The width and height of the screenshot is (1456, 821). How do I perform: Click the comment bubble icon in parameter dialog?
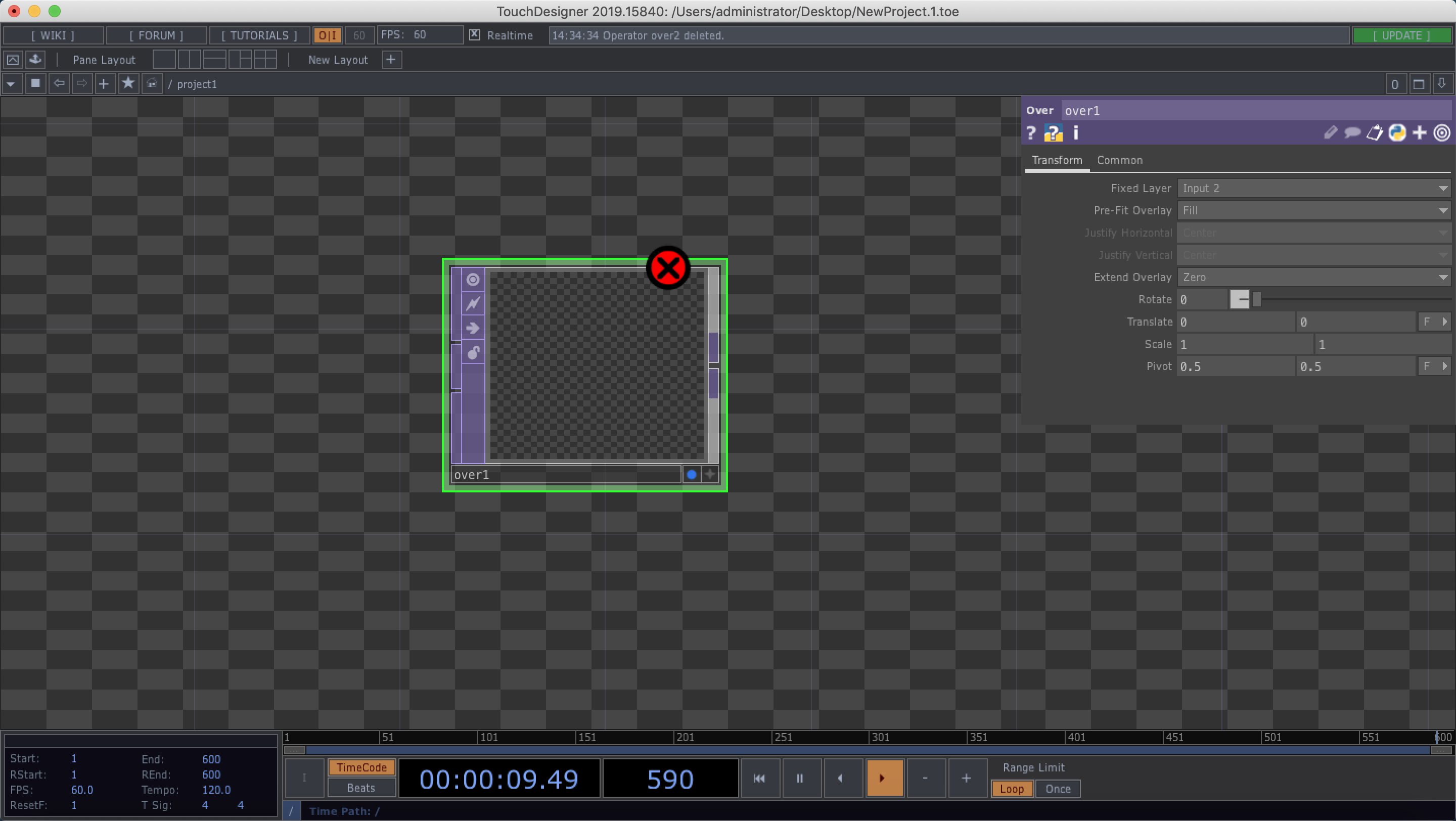tap(1352, 132)
